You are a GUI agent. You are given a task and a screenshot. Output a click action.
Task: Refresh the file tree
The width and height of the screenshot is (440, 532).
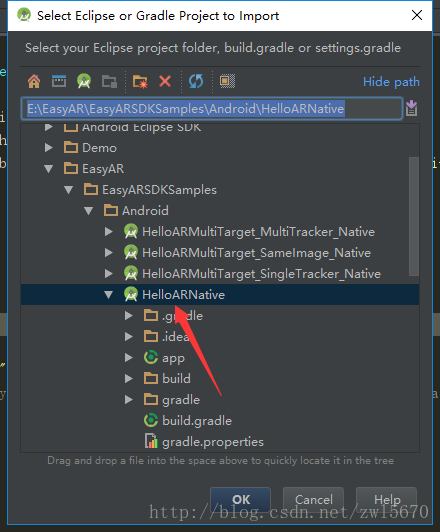click(x=196, y=81)
